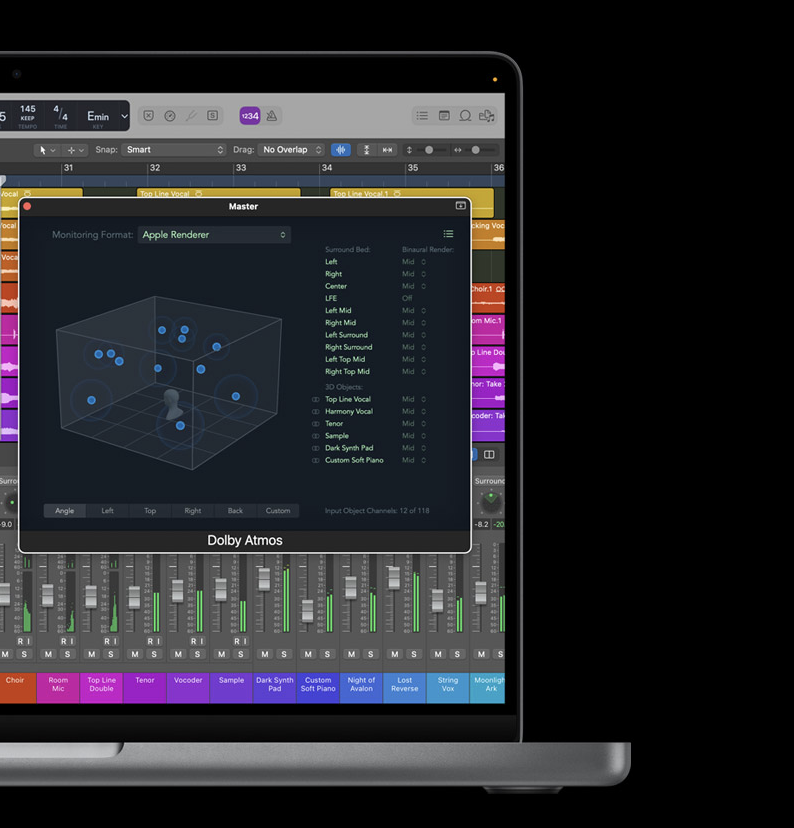The height and width of the screenshot is (828, 794).
Task: Click bar 33 on the timeline ruler
Action: (x=241, y=168)
